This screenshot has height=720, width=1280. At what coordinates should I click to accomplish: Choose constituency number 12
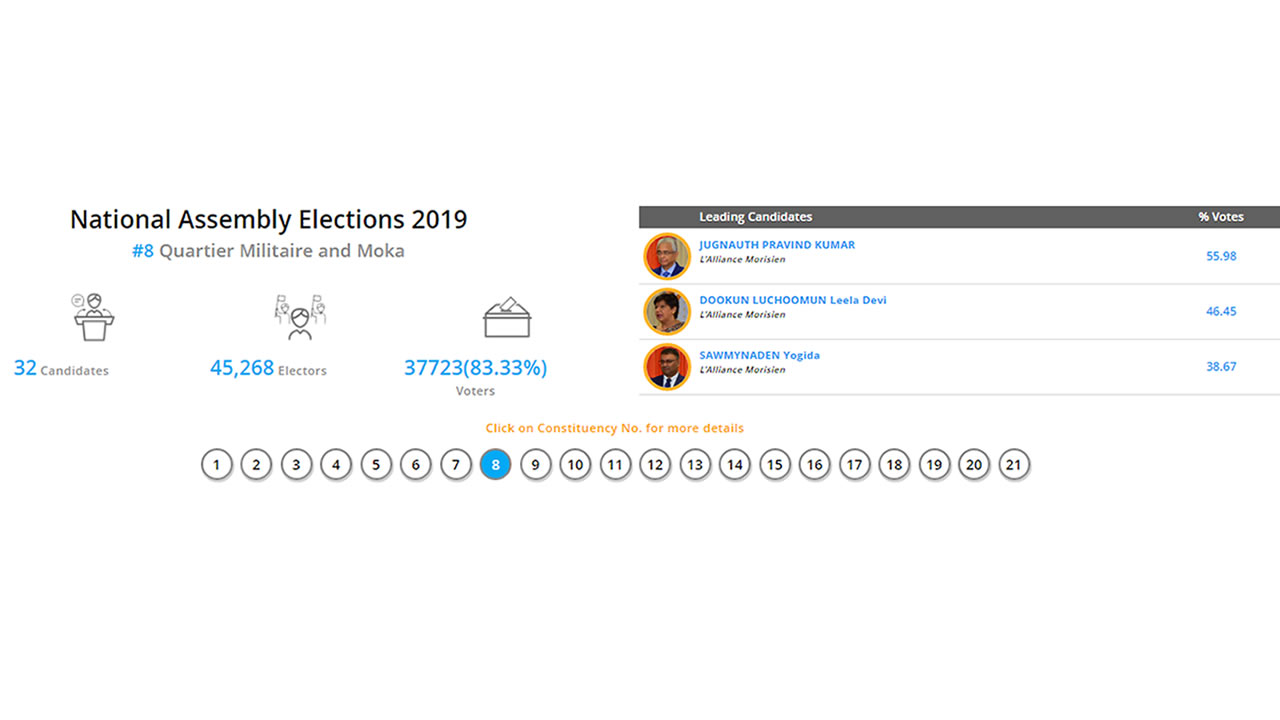pos(655,465)
